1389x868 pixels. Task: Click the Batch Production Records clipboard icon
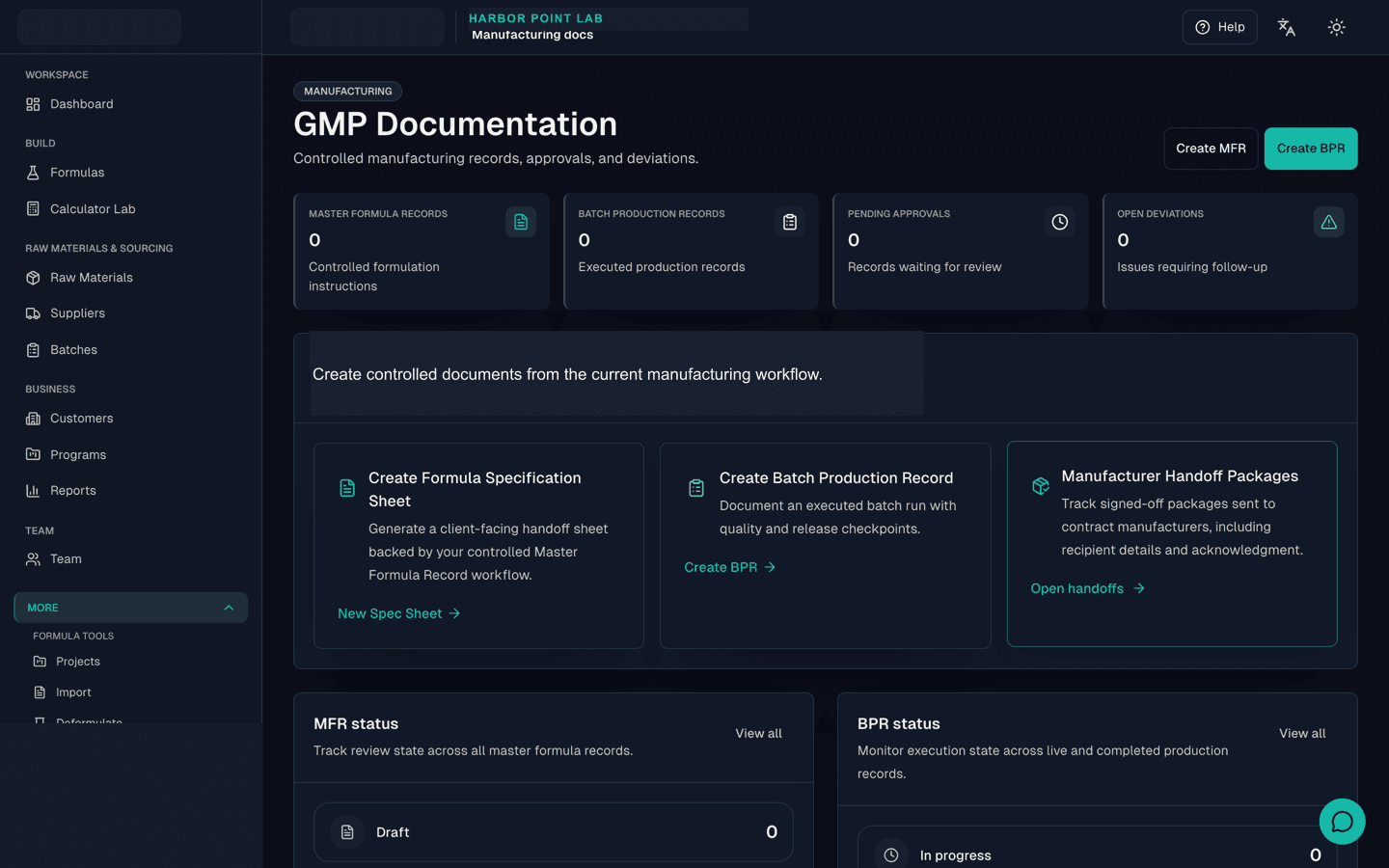click(790, 222)
